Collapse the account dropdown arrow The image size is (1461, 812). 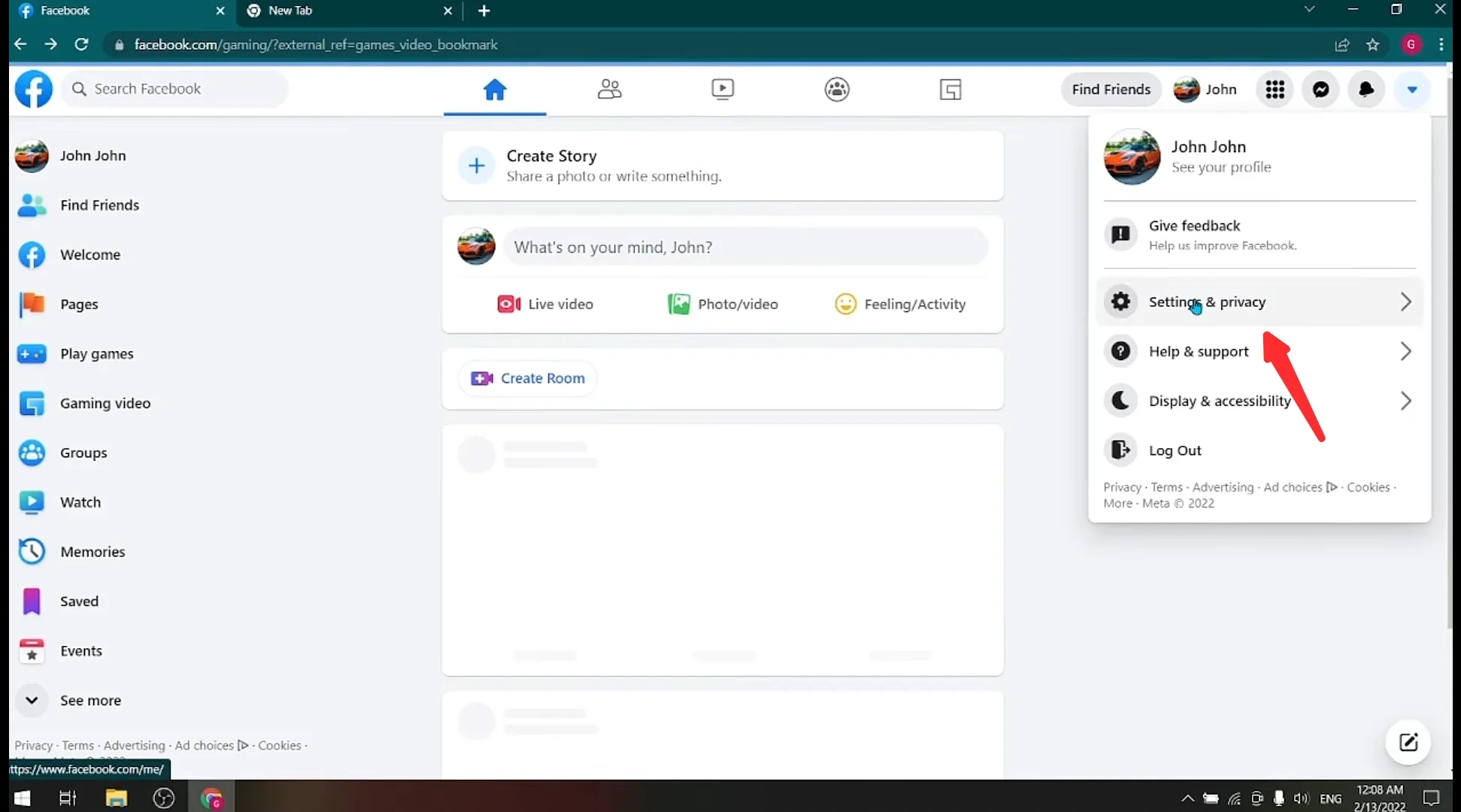point(1412,89)
